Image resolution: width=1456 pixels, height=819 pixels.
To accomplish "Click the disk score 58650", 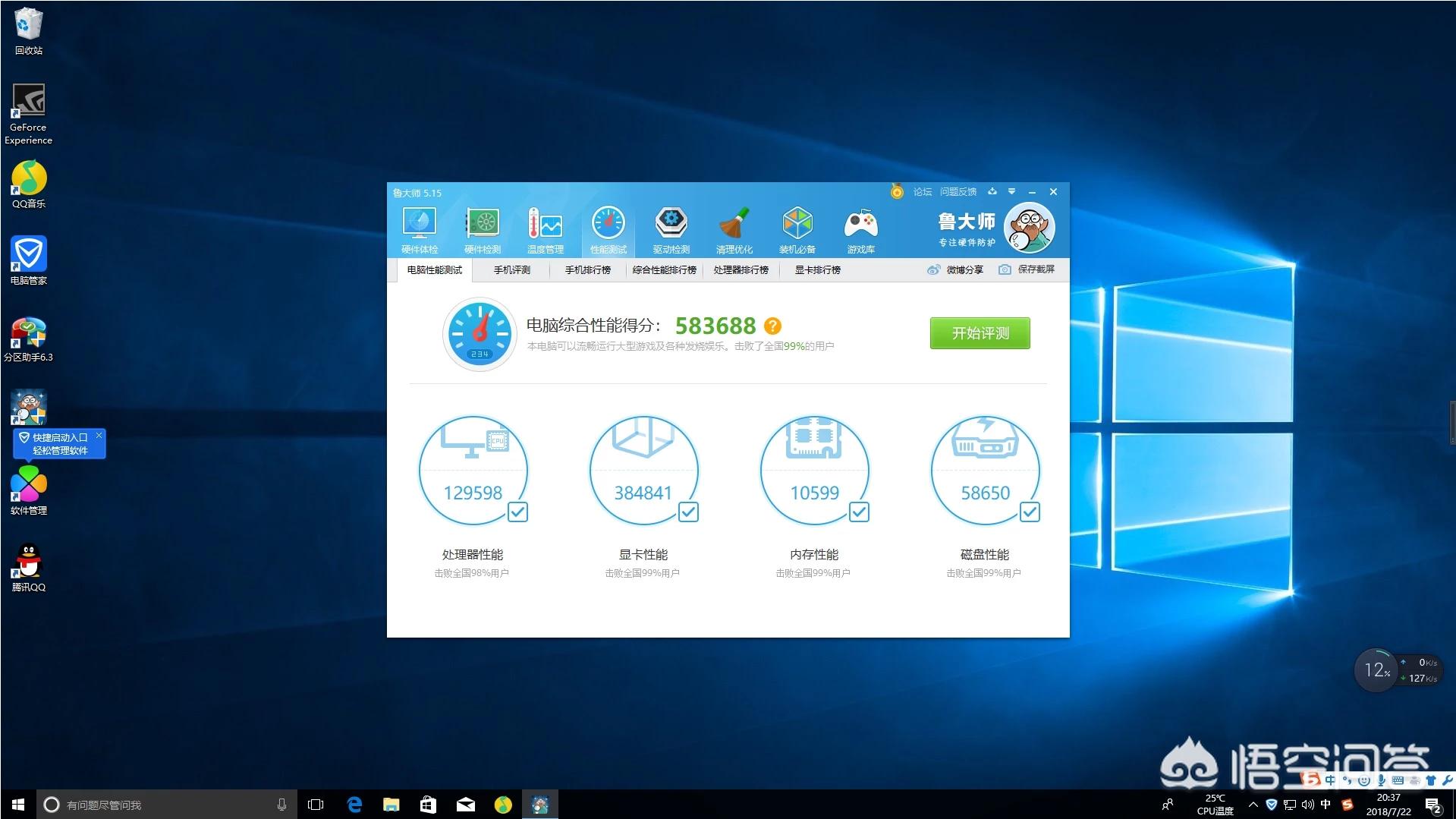I will [x=986, y=493].
